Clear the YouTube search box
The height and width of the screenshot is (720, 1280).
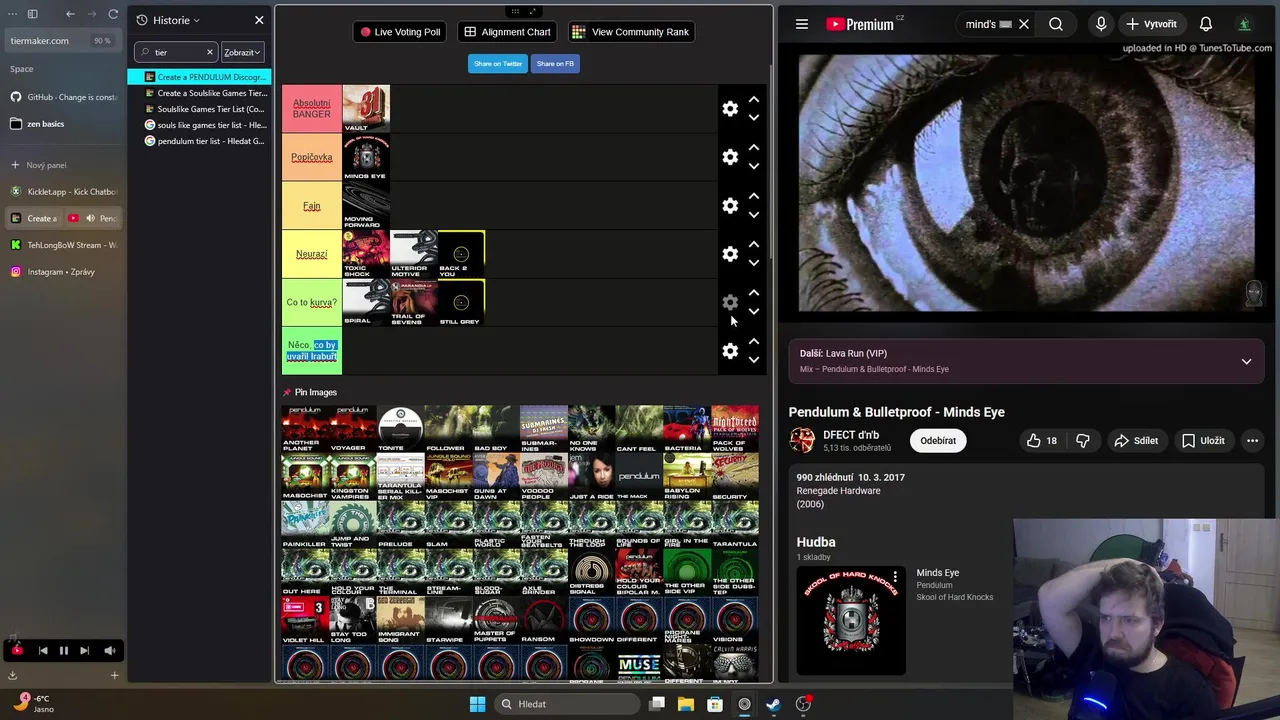tap(1023, 24)
